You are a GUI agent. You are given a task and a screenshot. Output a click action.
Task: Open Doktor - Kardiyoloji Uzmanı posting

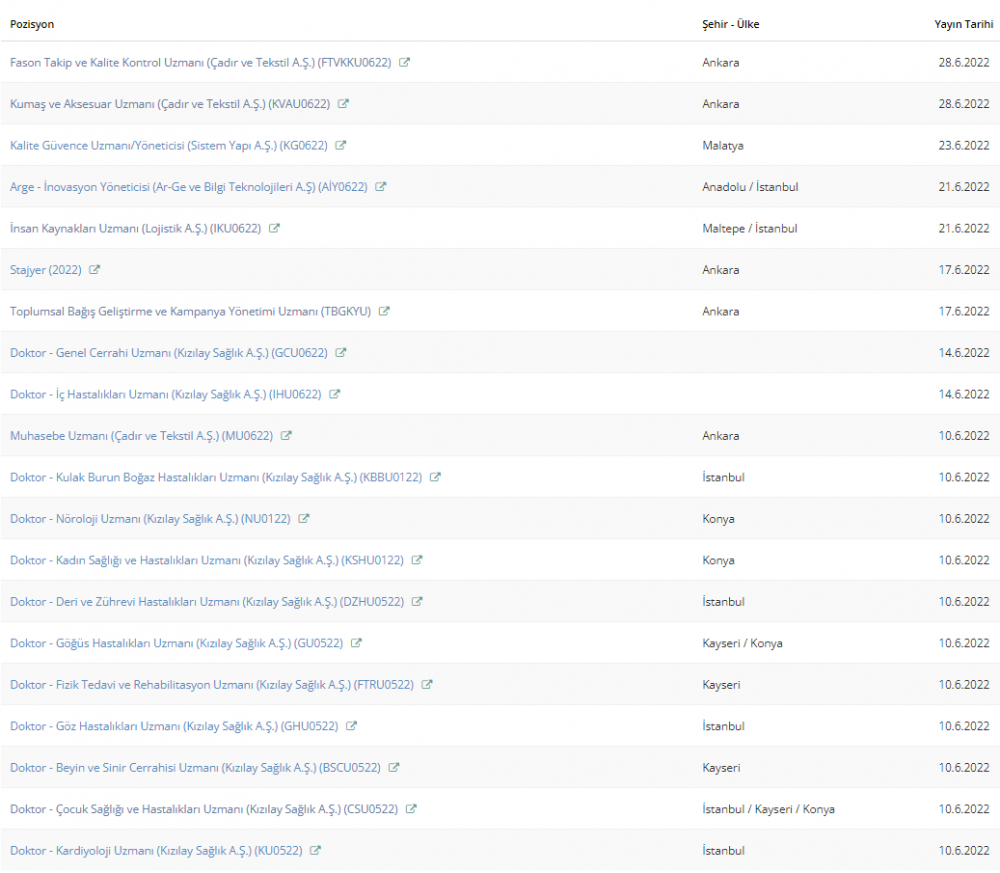click(x=156, y=850)
